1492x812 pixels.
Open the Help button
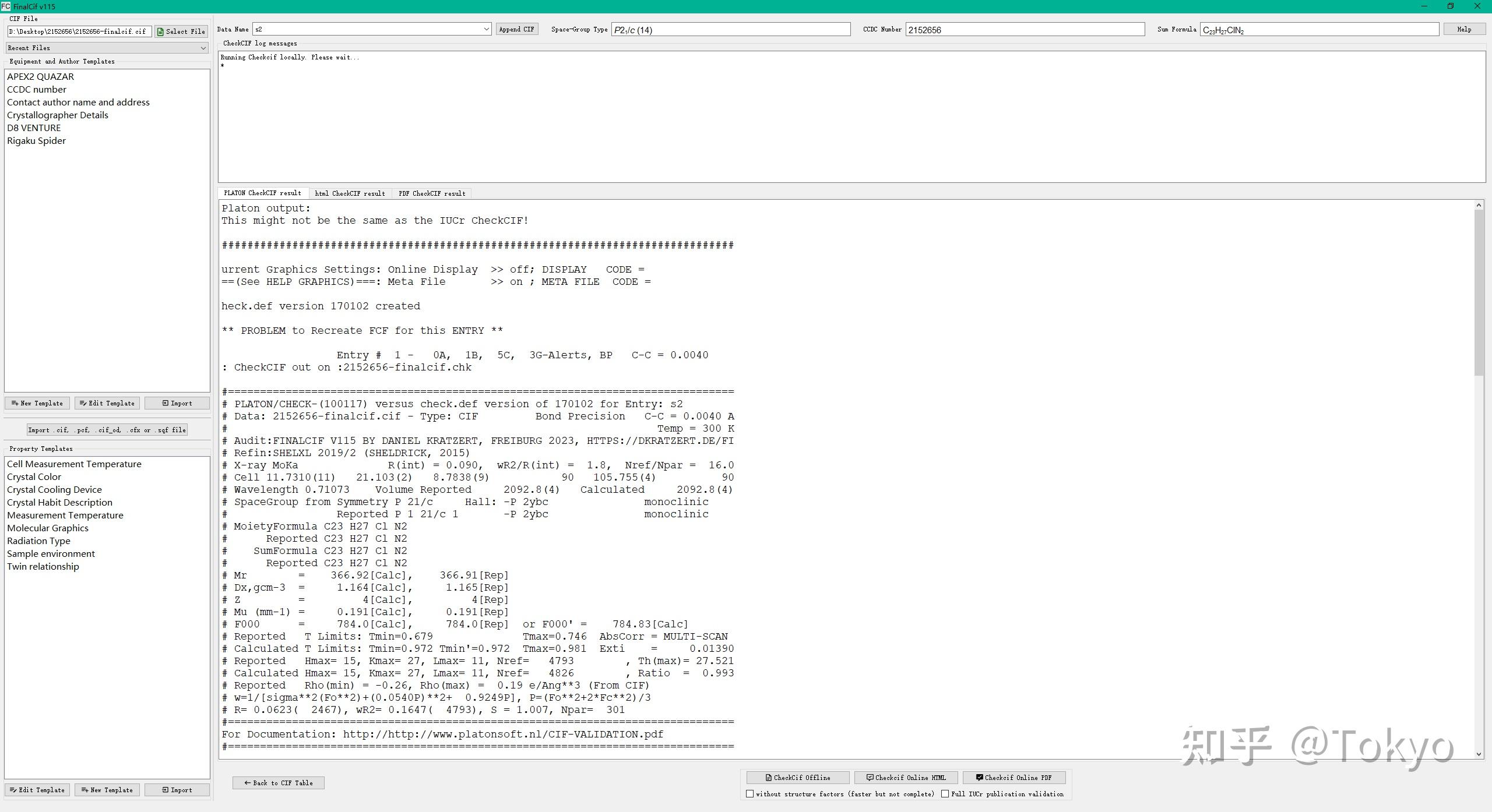click(1464, 29)
